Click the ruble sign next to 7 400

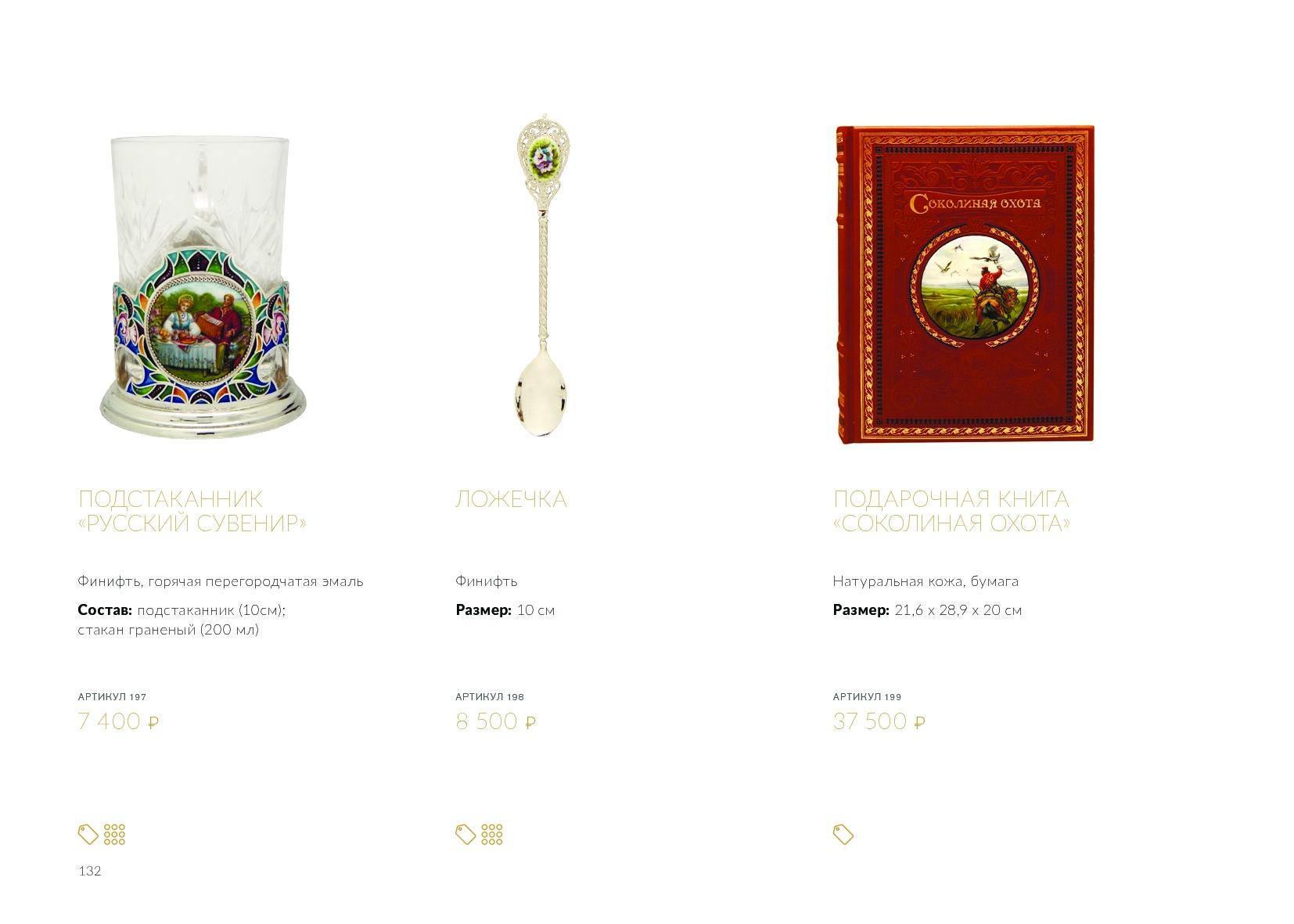153,723
